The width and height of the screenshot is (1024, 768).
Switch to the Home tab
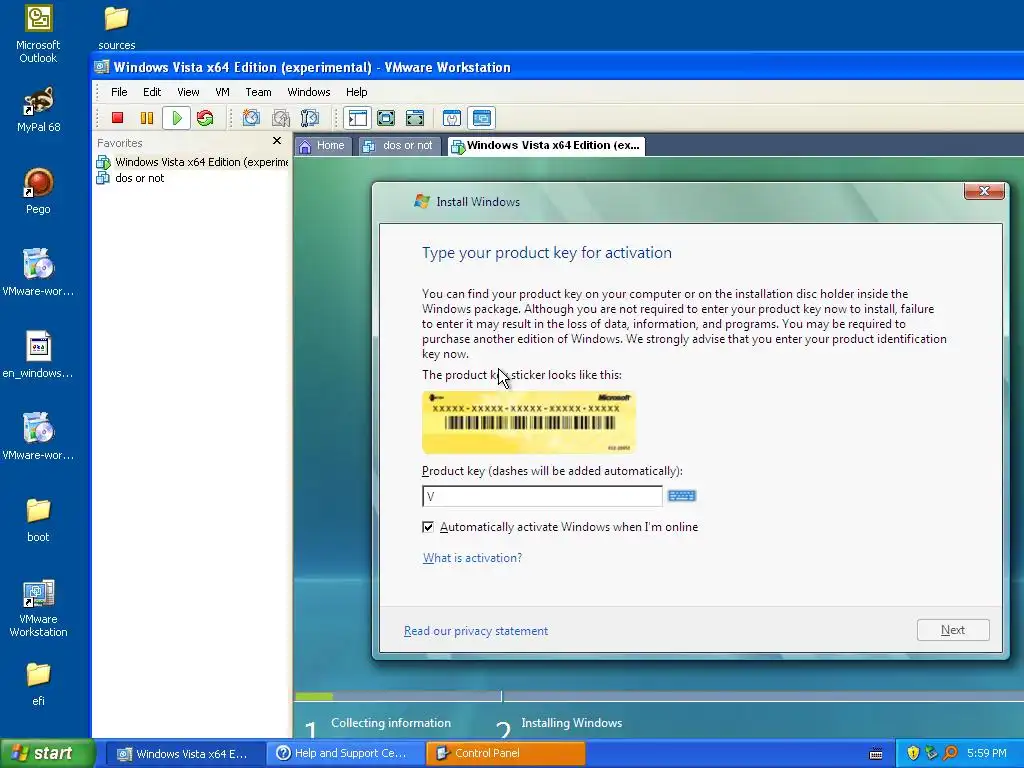click(323, 146)
